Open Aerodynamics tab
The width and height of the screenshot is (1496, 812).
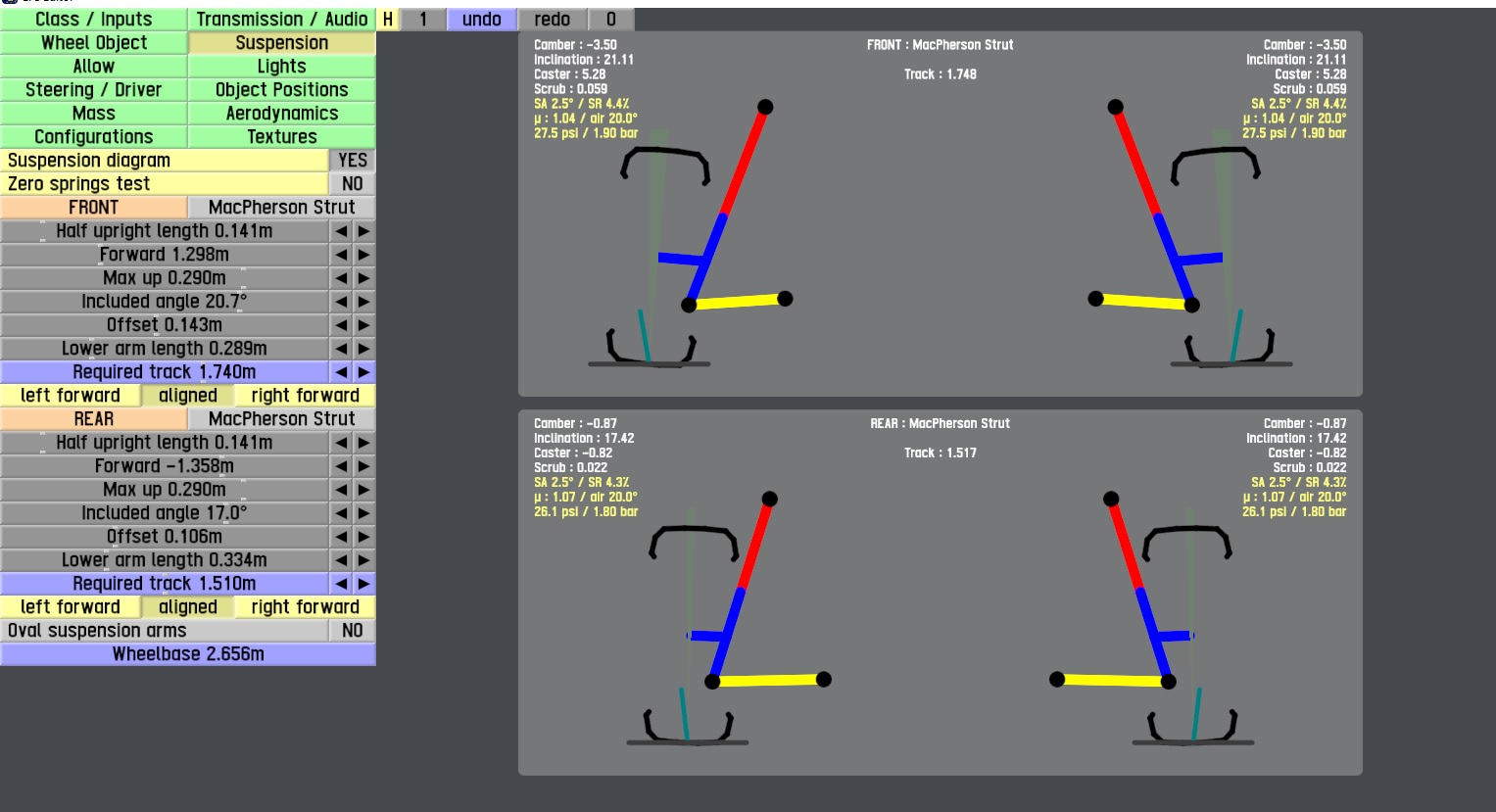pyautogui.click(x=282, y=114)
